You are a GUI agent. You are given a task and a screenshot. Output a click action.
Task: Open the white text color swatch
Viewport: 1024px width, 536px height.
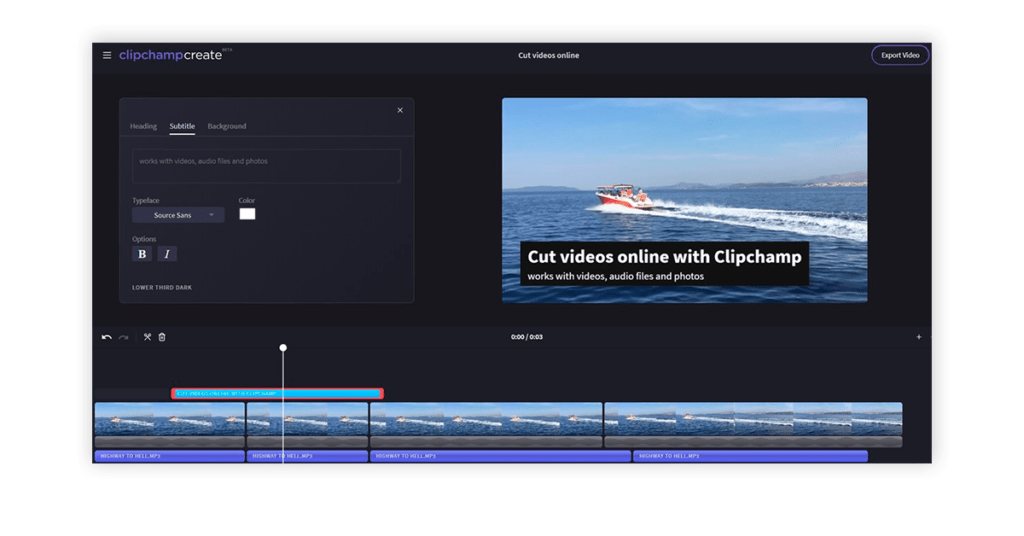[248, 214]
